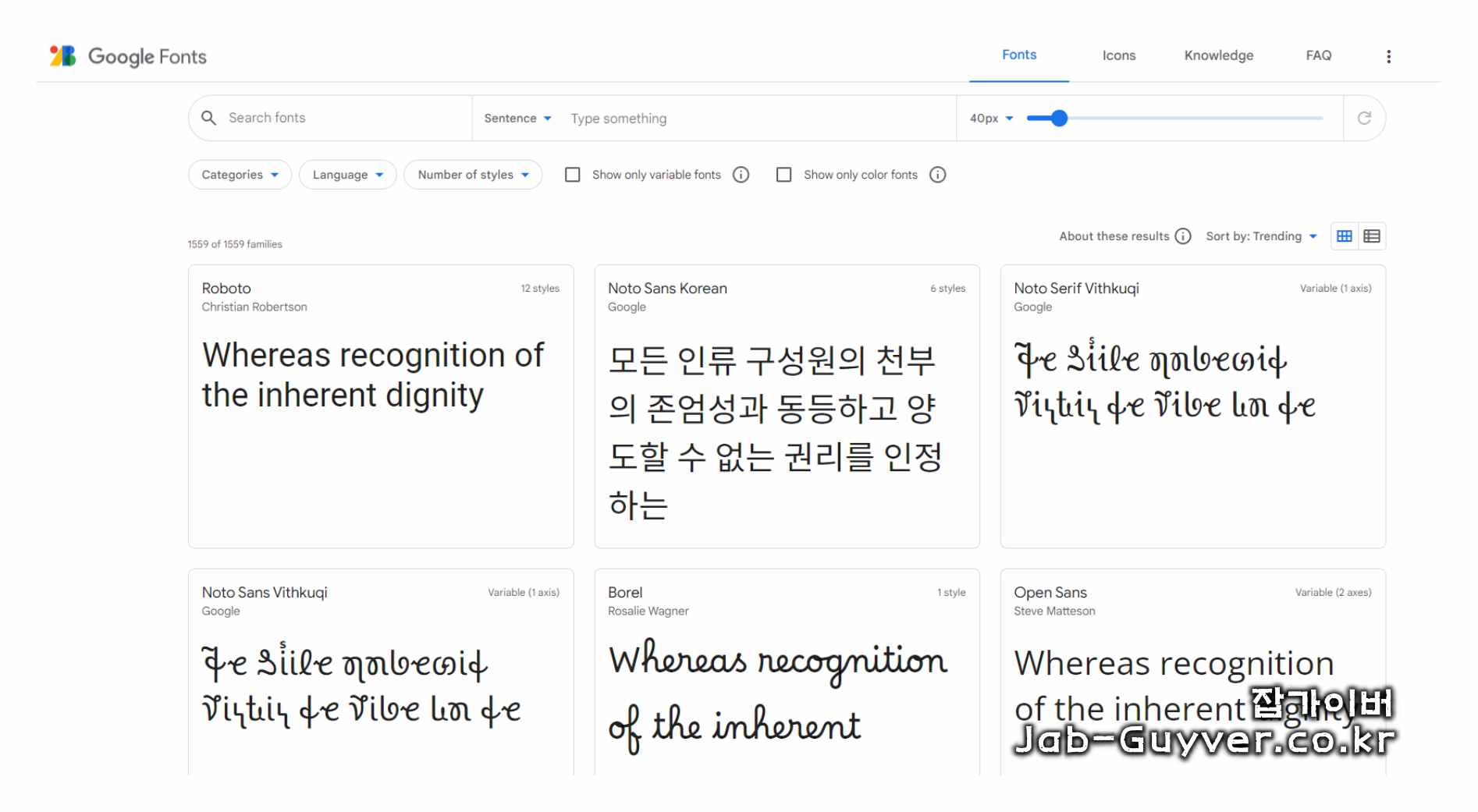Open the Sentence preview type dropdown
Viewport: 1478px width, 812px height.
517,119
